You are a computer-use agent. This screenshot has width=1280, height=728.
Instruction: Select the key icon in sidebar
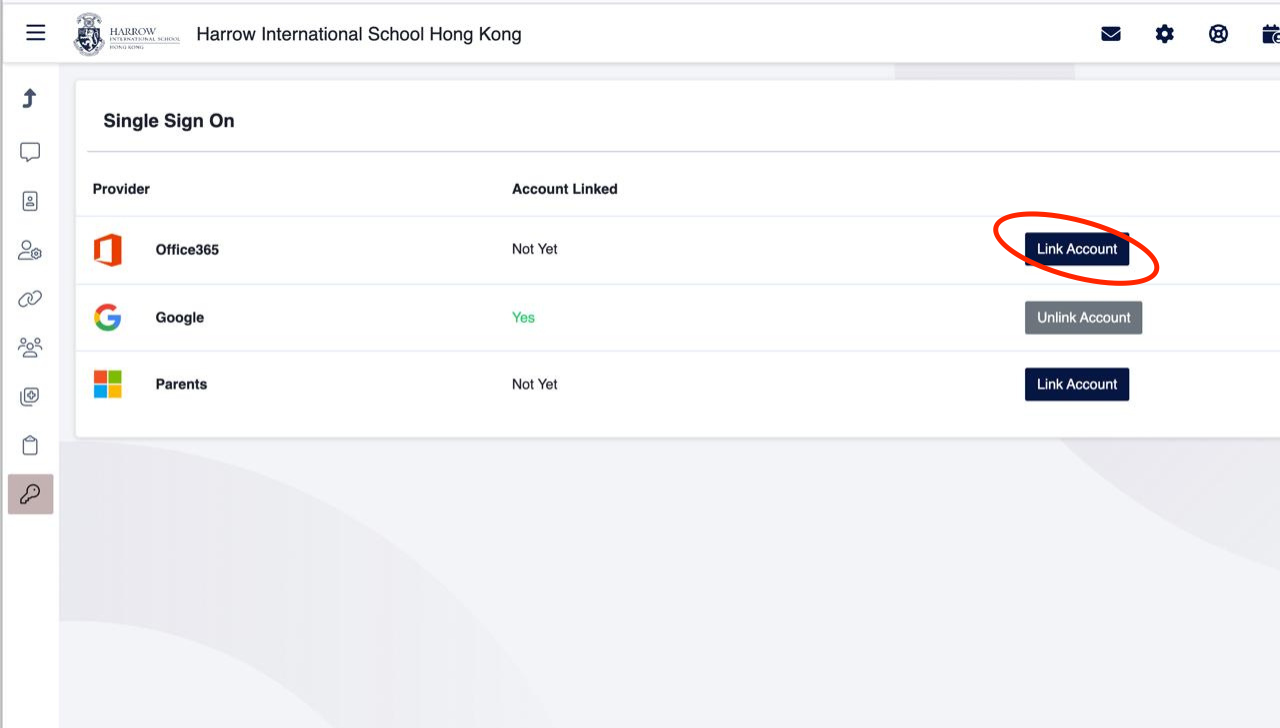click(30, 494)
